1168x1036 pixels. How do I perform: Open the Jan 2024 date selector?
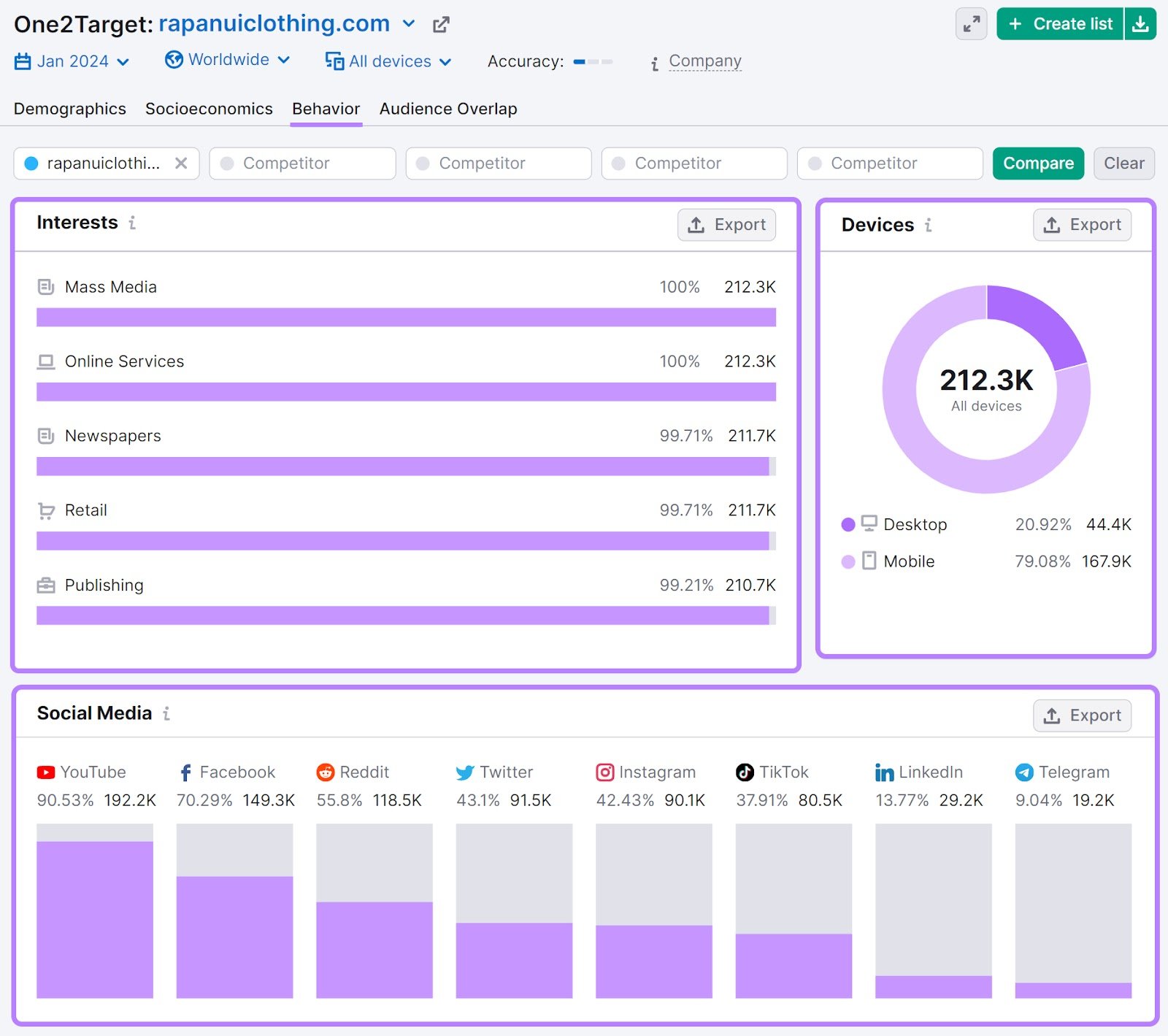[x=73, y=61]
